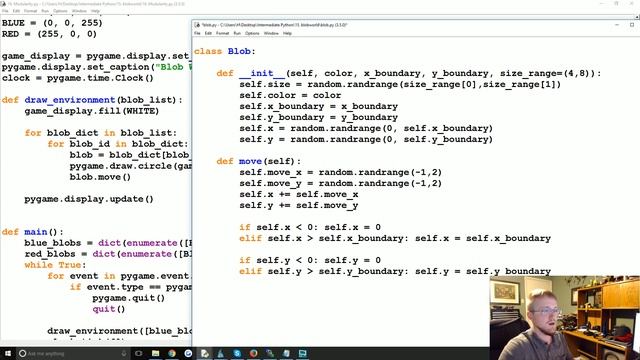Viewport: 640px width, 360px height.
Task: Open File Explorer from the taskbar
Action: click(x=156, y=353)
